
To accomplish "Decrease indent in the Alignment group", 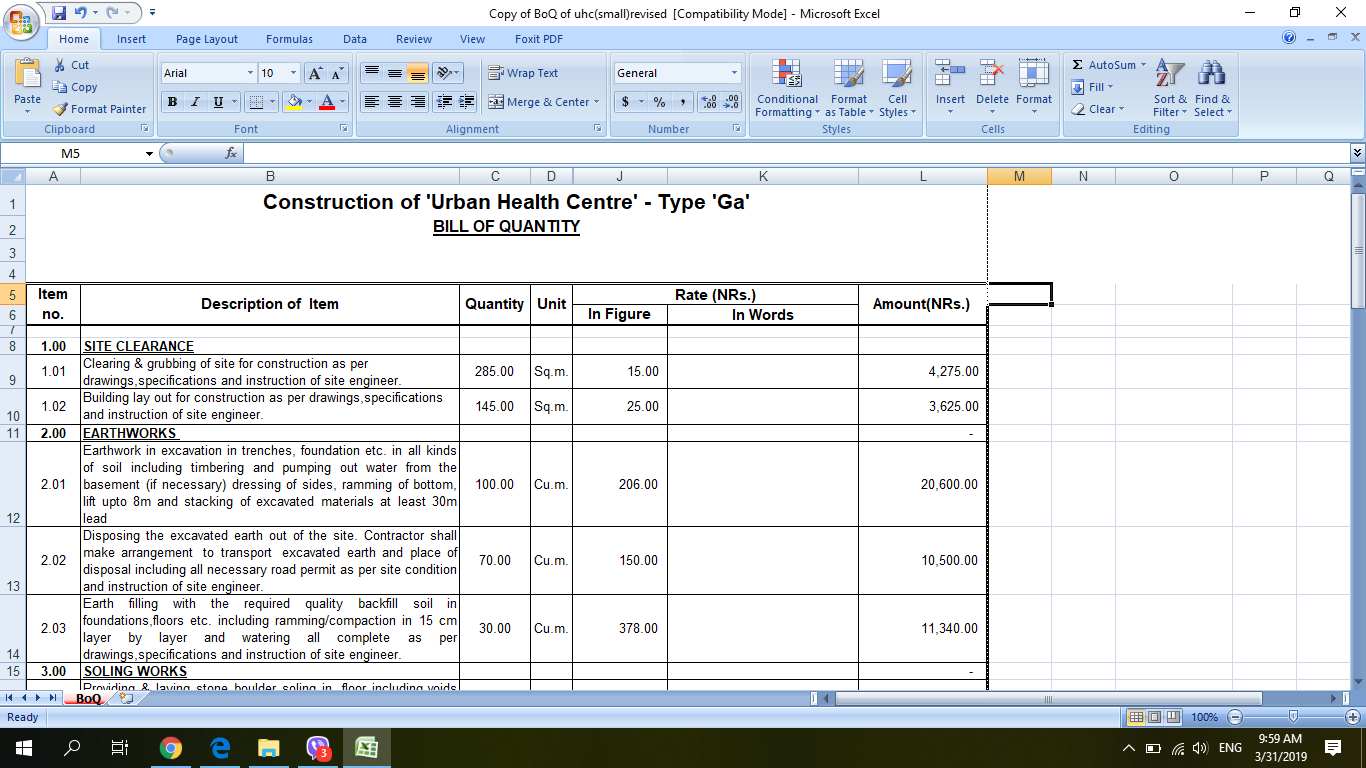I will click(445, 102).
